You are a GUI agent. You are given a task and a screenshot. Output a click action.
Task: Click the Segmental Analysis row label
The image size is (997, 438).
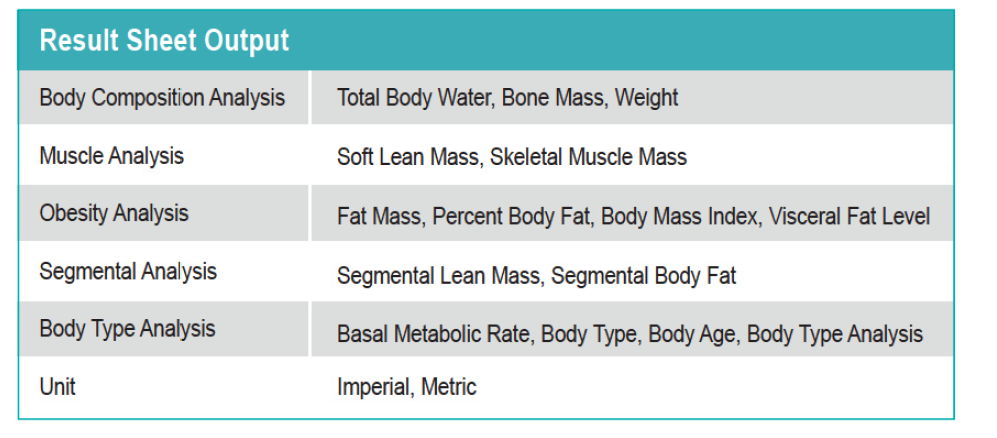pos(128,271)
